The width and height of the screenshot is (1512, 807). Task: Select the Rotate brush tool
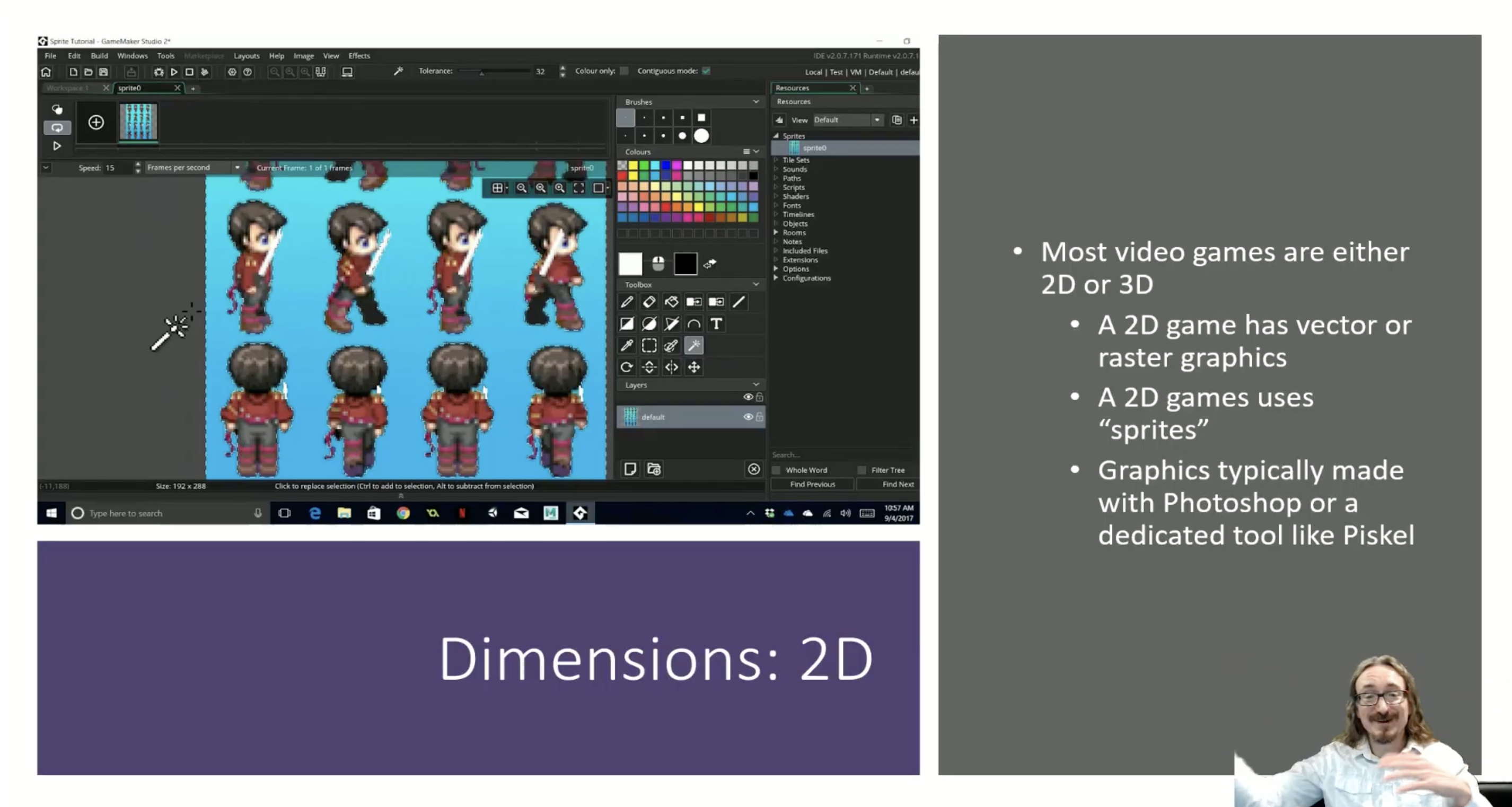627,367
